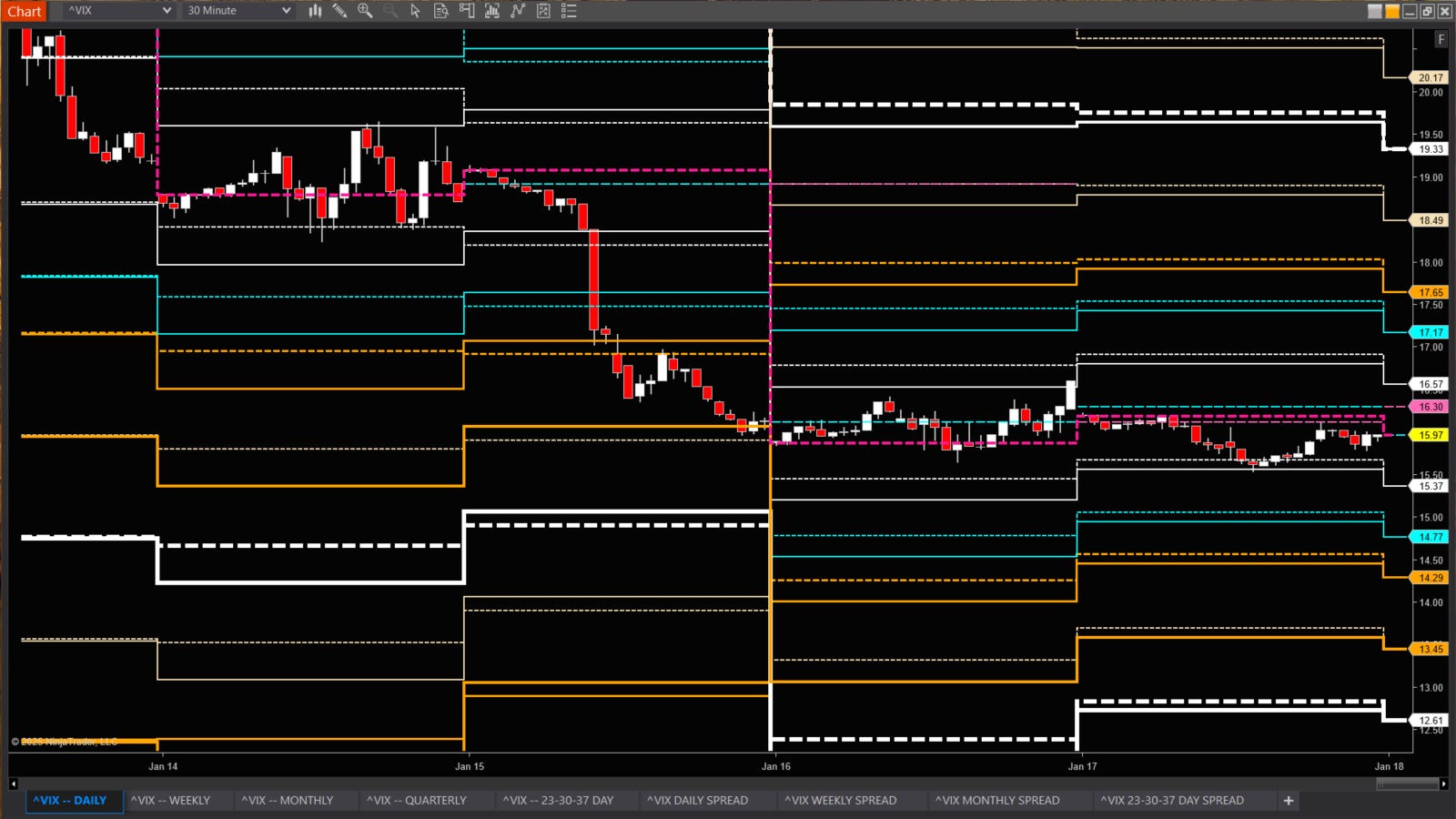This screenshot has width=1456, height=819.
Task: Click the Jan 18 date label
Action: (x=1389, y=766)
